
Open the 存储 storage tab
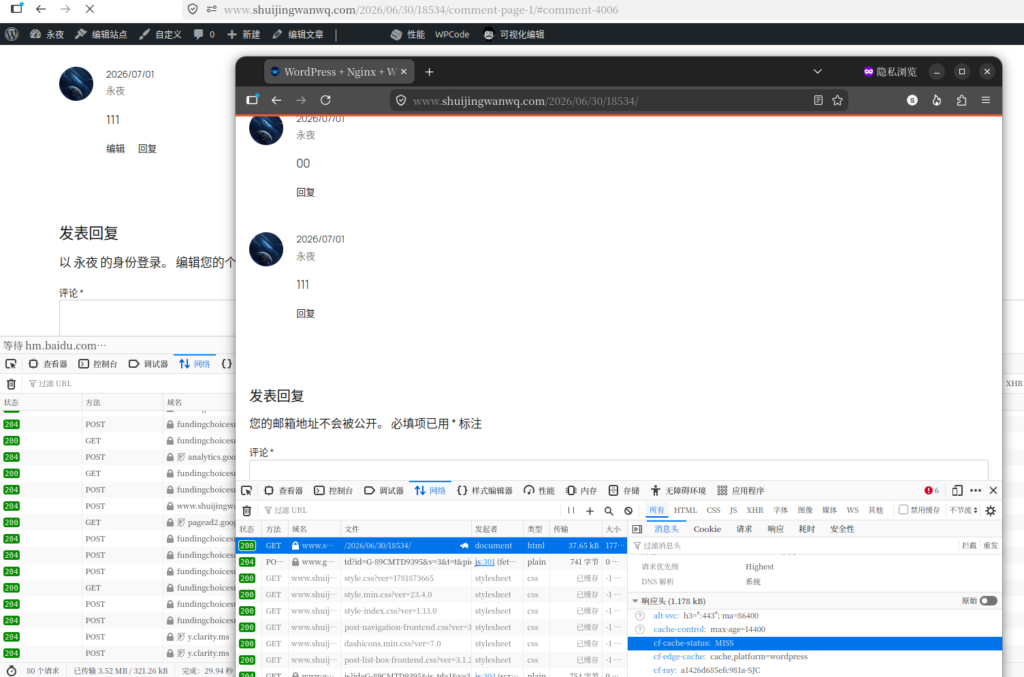click(624, 490)
